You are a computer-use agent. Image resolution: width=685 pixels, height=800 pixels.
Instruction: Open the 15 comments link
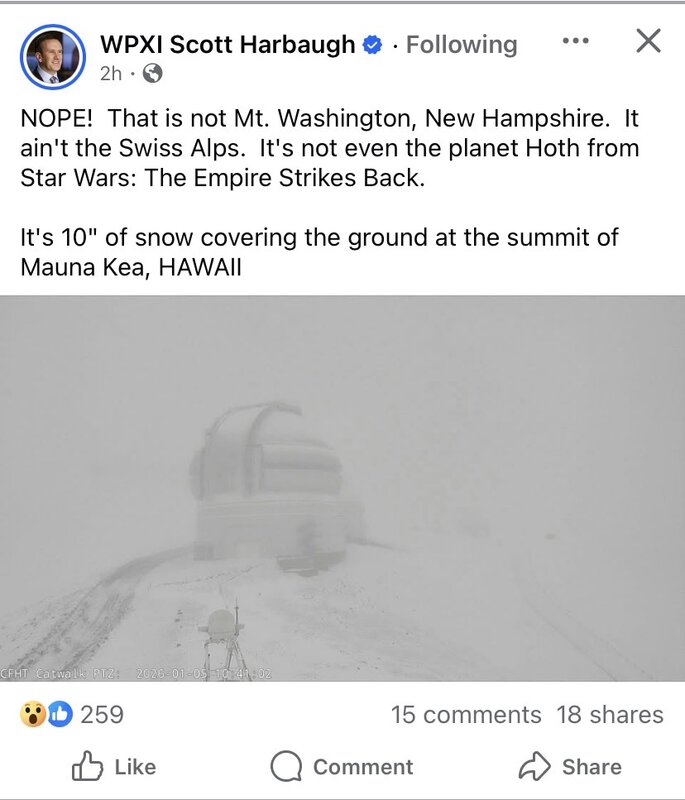[x=465, y=715]
